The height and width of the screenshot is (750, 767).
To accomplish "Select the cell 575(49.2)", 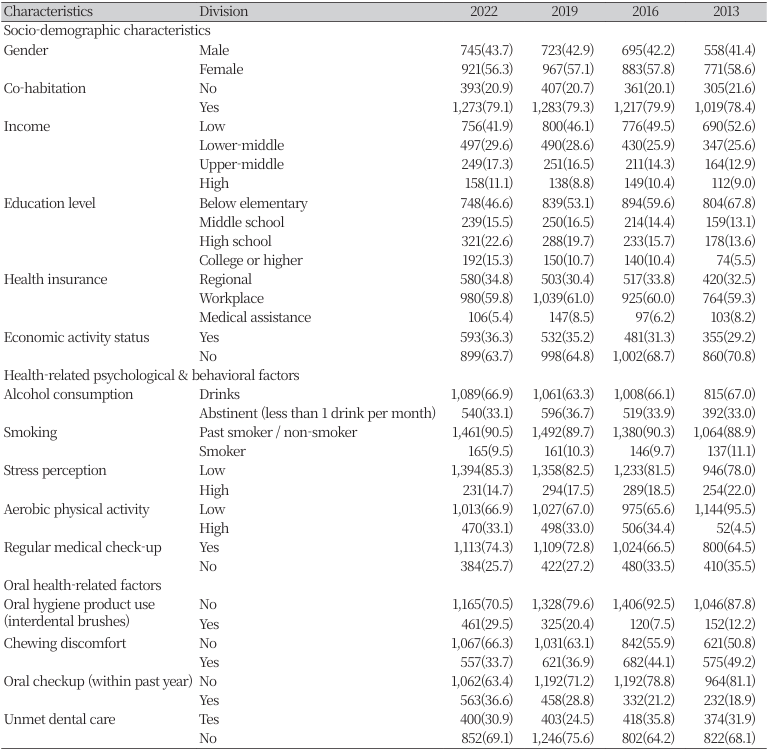I will pyautogui.click(x=729, y=662).
